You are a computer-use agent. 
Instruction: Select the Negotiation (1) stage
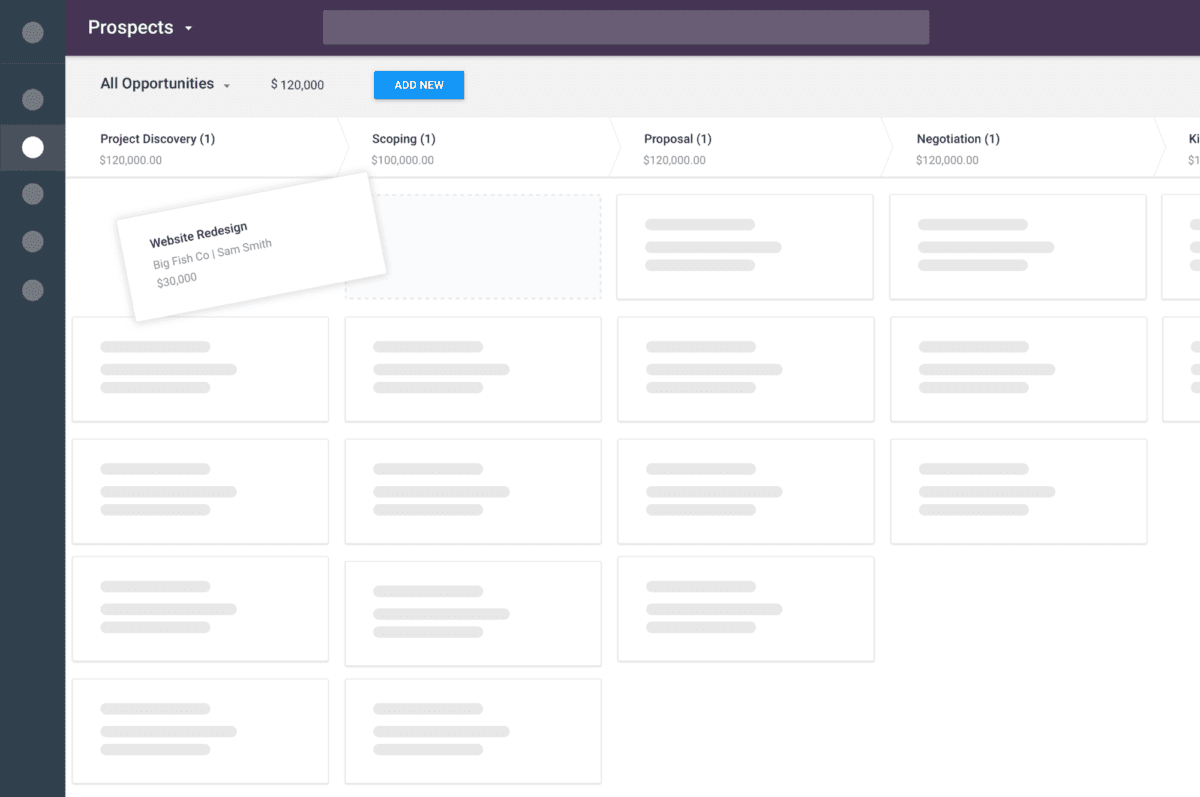(958, 139)
